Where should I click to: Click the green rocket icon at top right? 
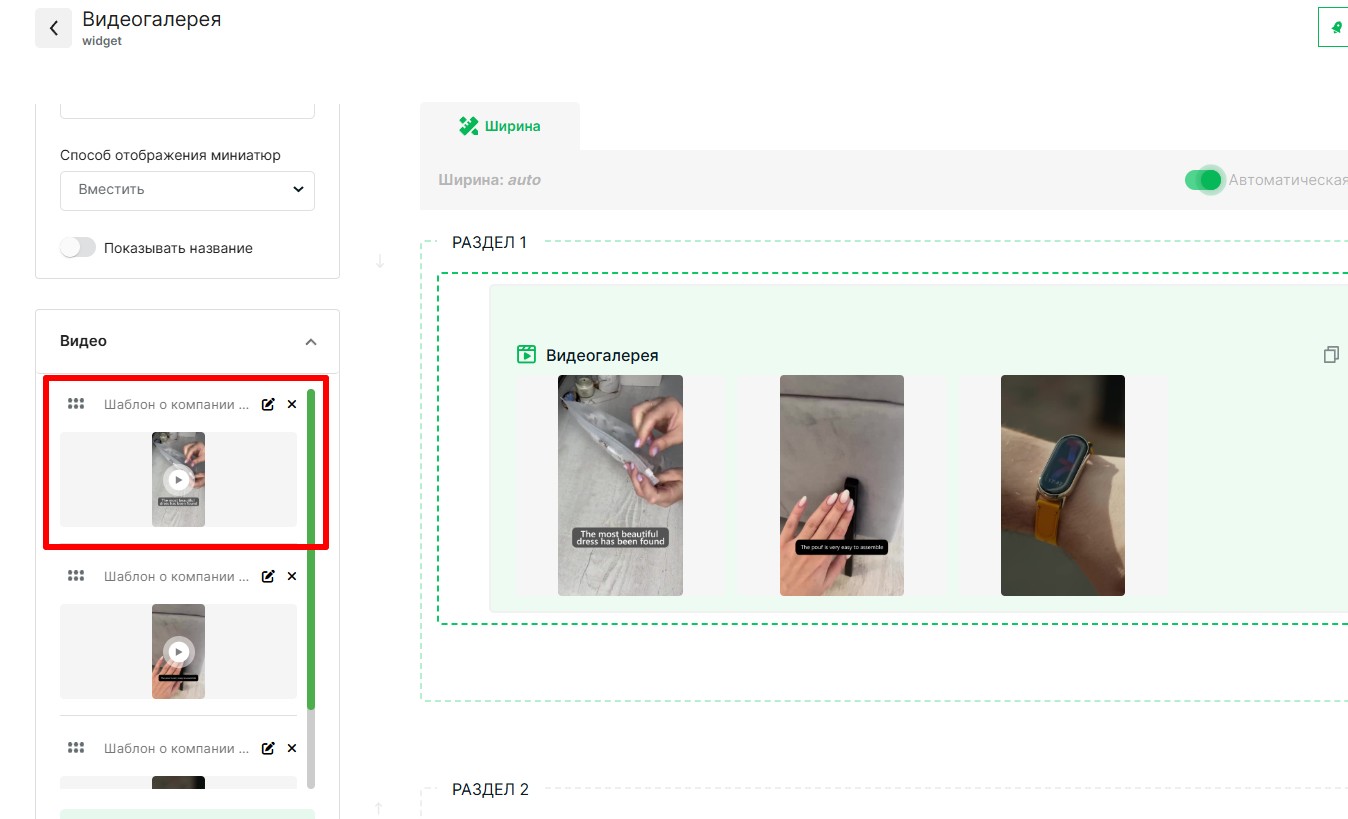point(1335,28)
